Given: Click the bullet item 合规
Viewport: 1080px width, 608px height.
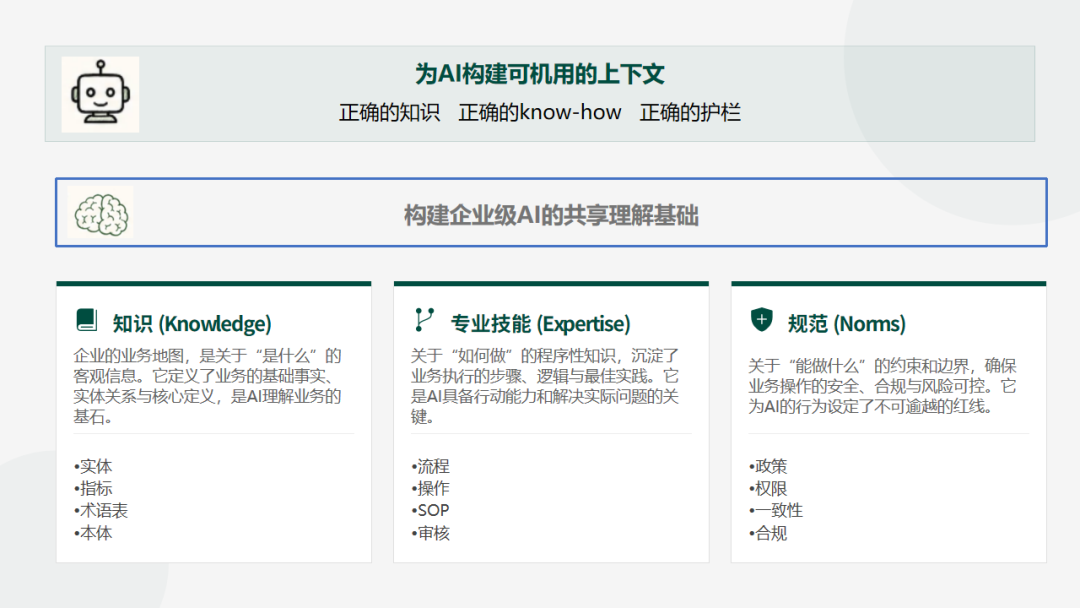Looking at the screenshot, I should pyautogui.click(x=768, y=533).
